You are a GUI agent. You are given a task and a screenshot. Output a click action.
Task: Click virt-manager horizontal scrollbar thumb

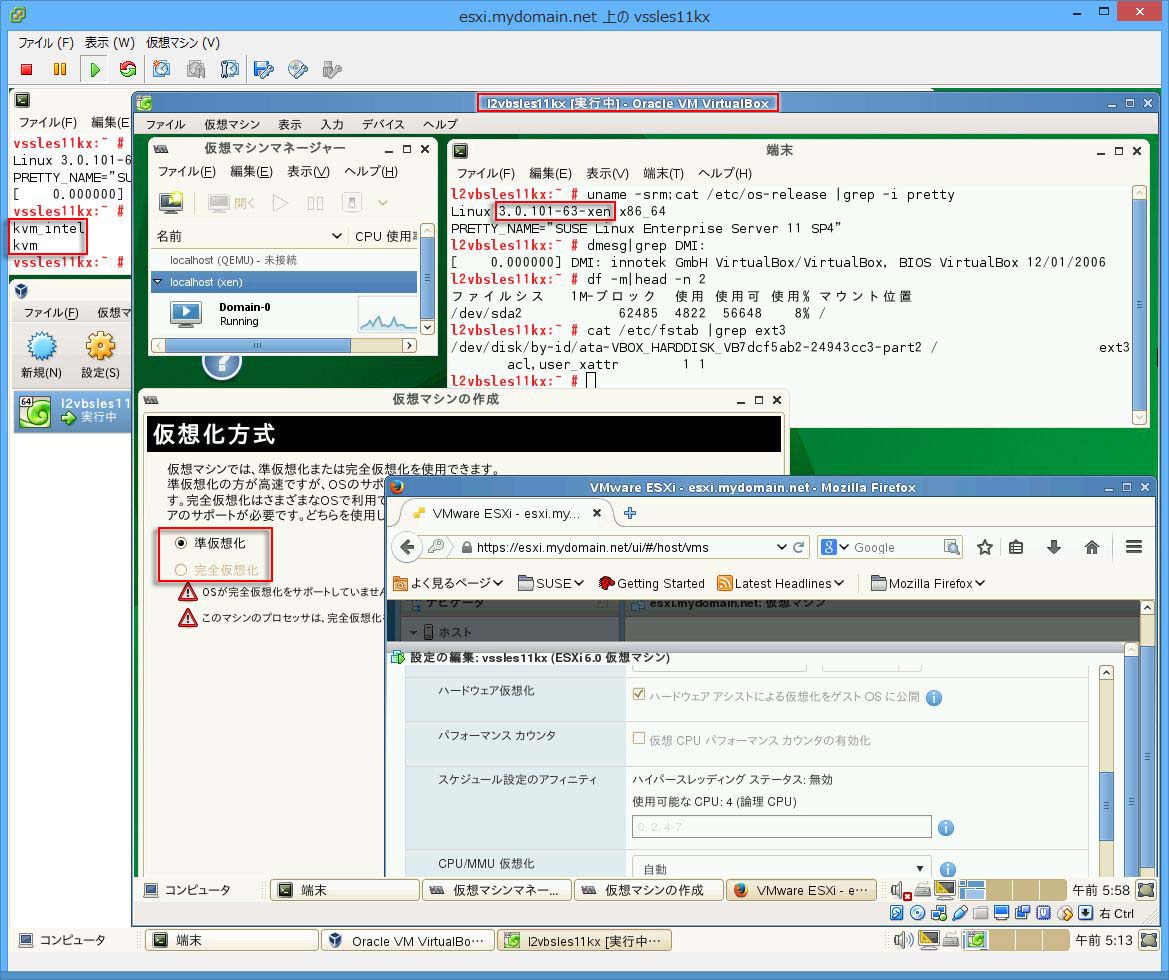coord(257,345)
